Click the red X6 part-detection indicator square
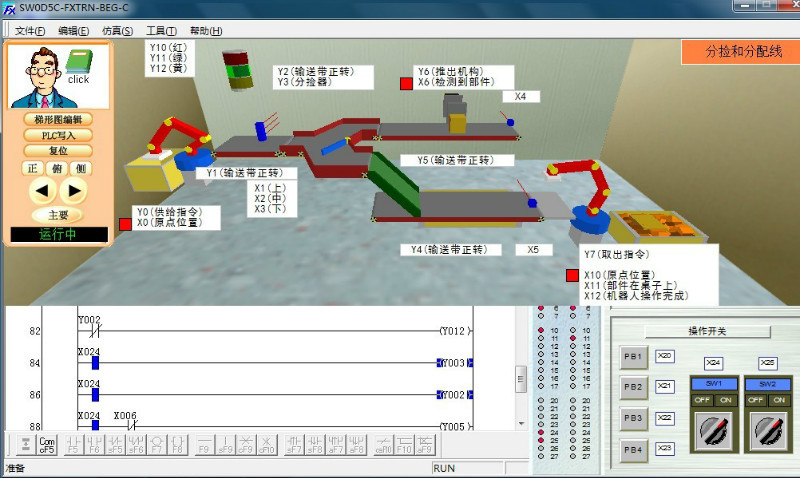This screenshot has width=800, height=478. pos(406,83)
